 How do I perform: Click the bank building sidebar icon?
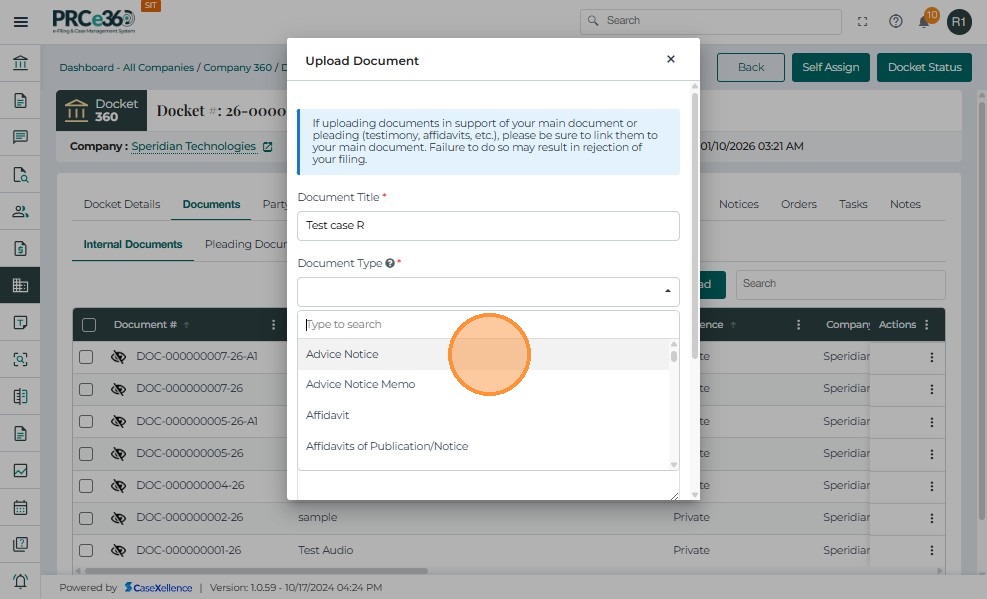coord(20,64)
